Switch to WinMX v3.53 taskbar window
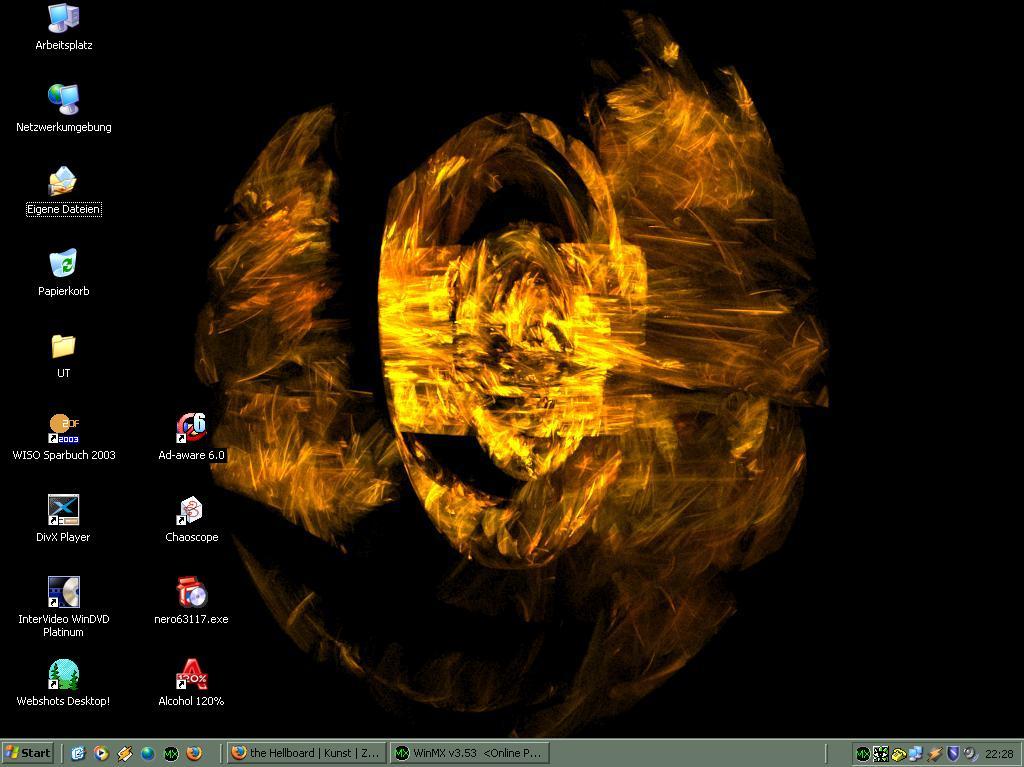 pyautogui.click(x=469, y=753)
